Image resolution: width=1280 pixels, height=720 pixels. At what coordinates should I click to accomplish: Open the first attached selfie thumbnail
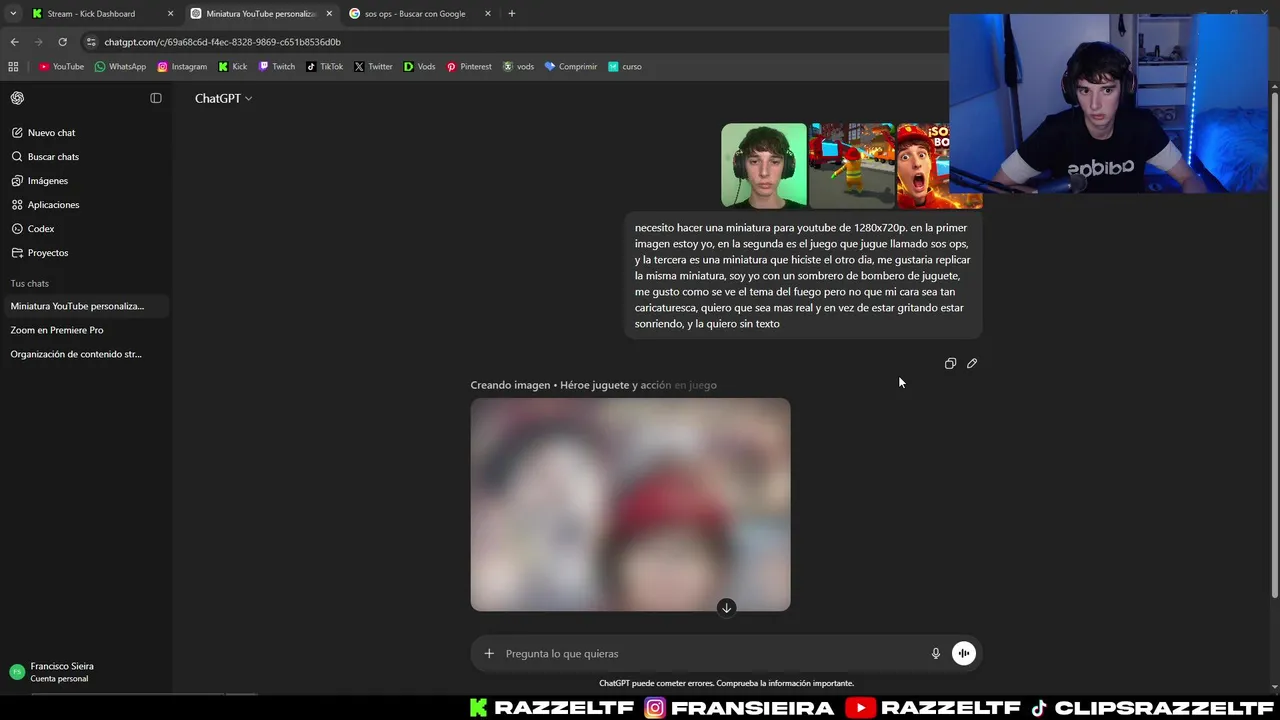point(764,166)
